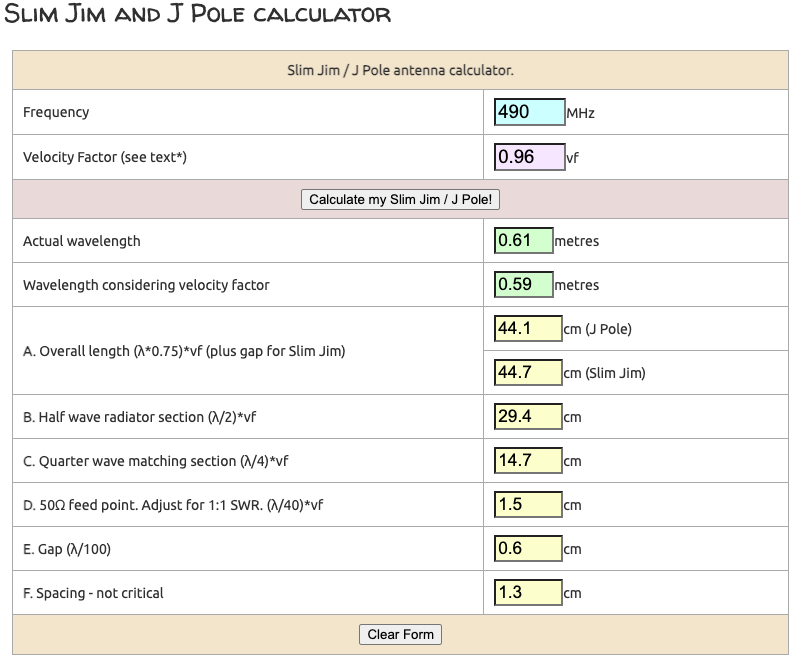798x663 pixels.
Task: Click the 'Frequency' label
Action: coord(56,112)
